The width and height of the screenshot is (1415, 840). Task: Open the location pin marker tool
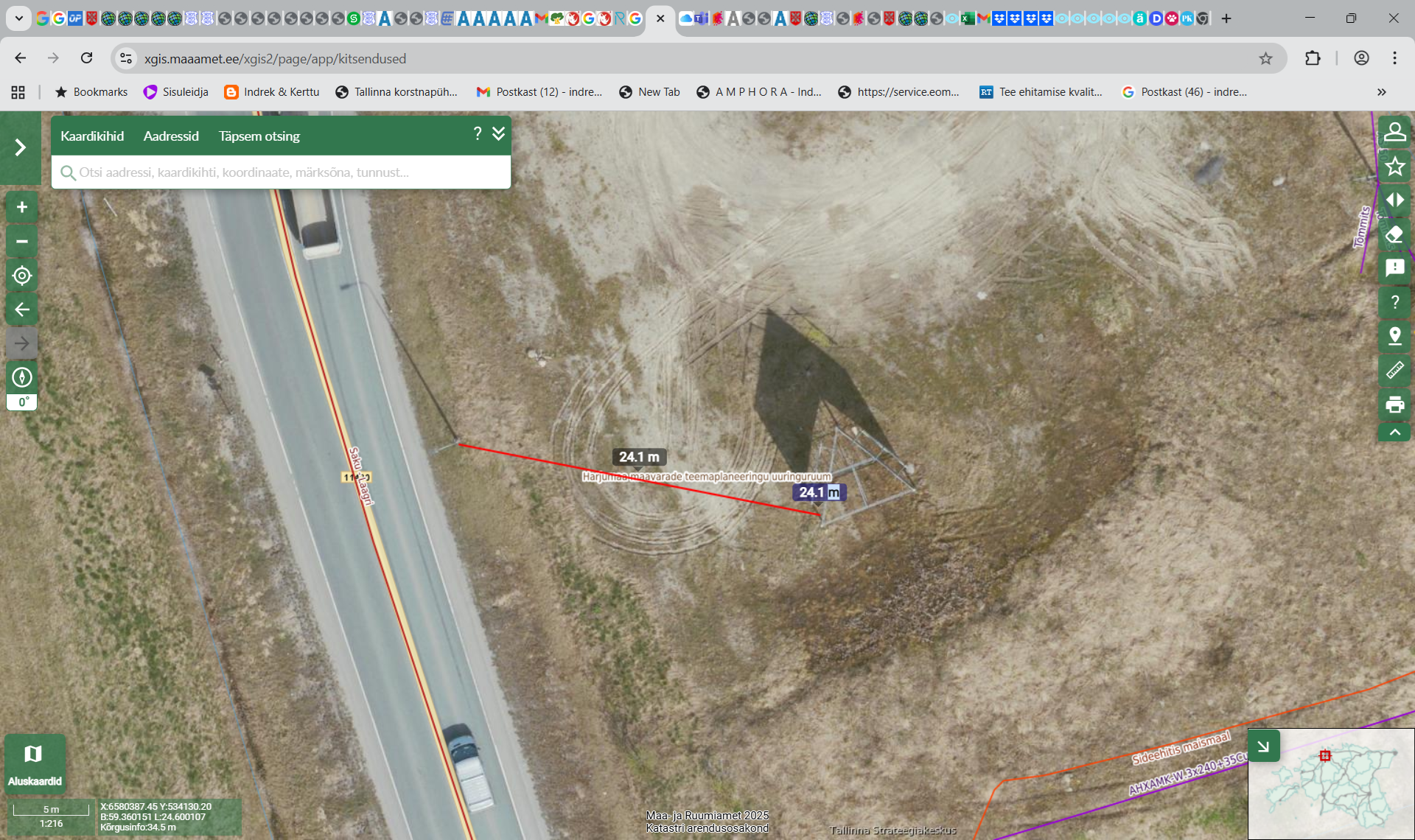point(1394,336)
